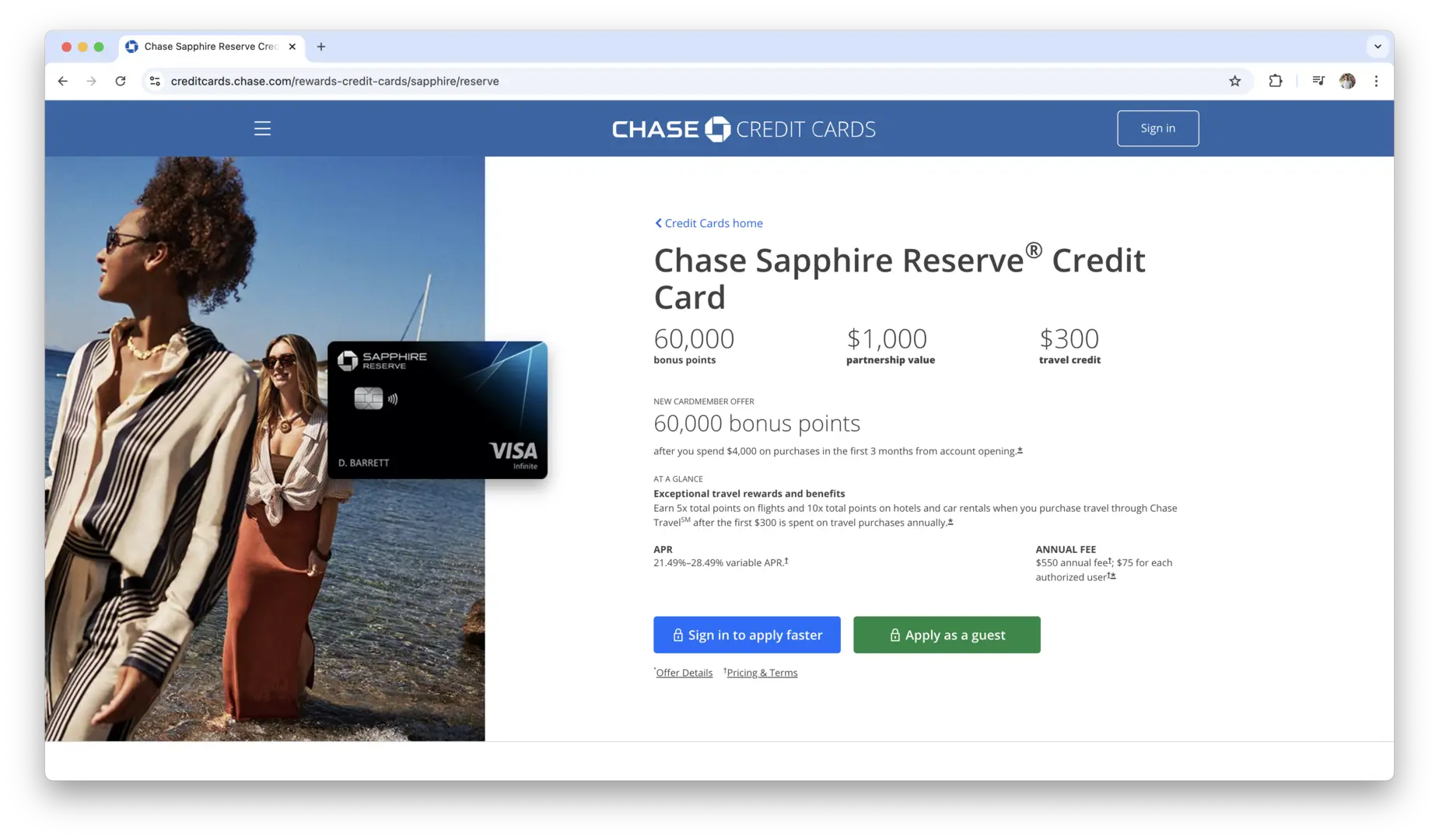Open the hamburger navigation menu
Screen dimensions: 1439x840
262,128
